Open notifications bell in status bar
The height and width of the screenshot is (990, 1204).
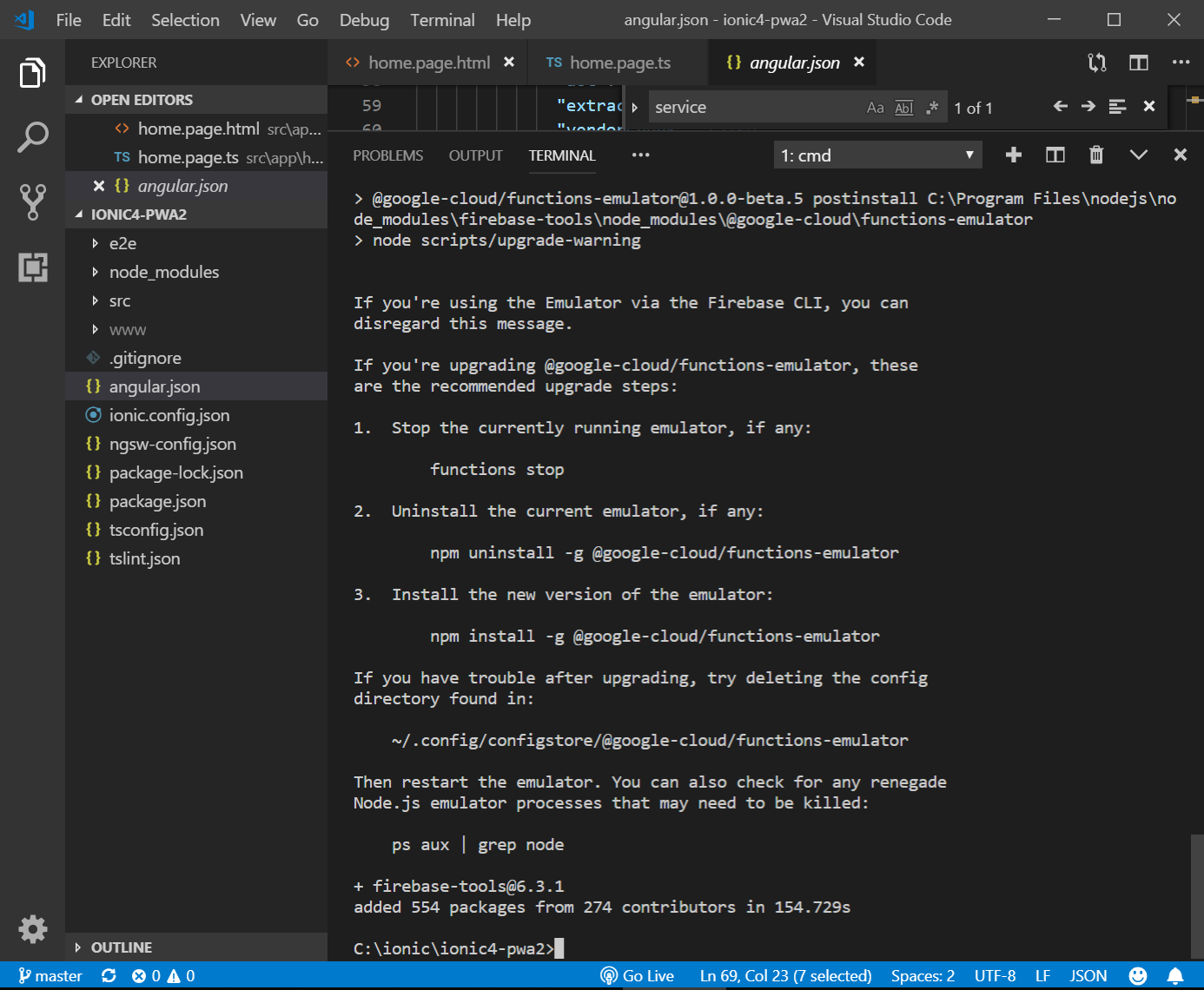pos(1175,976)
